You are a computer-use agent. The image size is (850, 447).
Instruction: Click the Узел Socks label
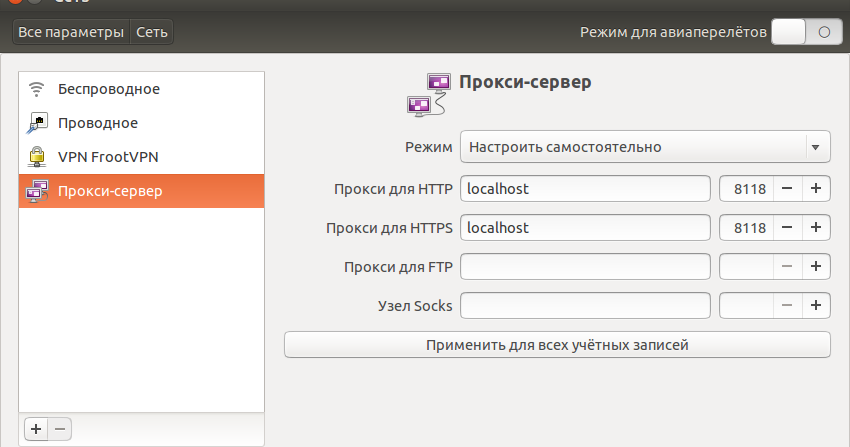(x=415, y=306)
